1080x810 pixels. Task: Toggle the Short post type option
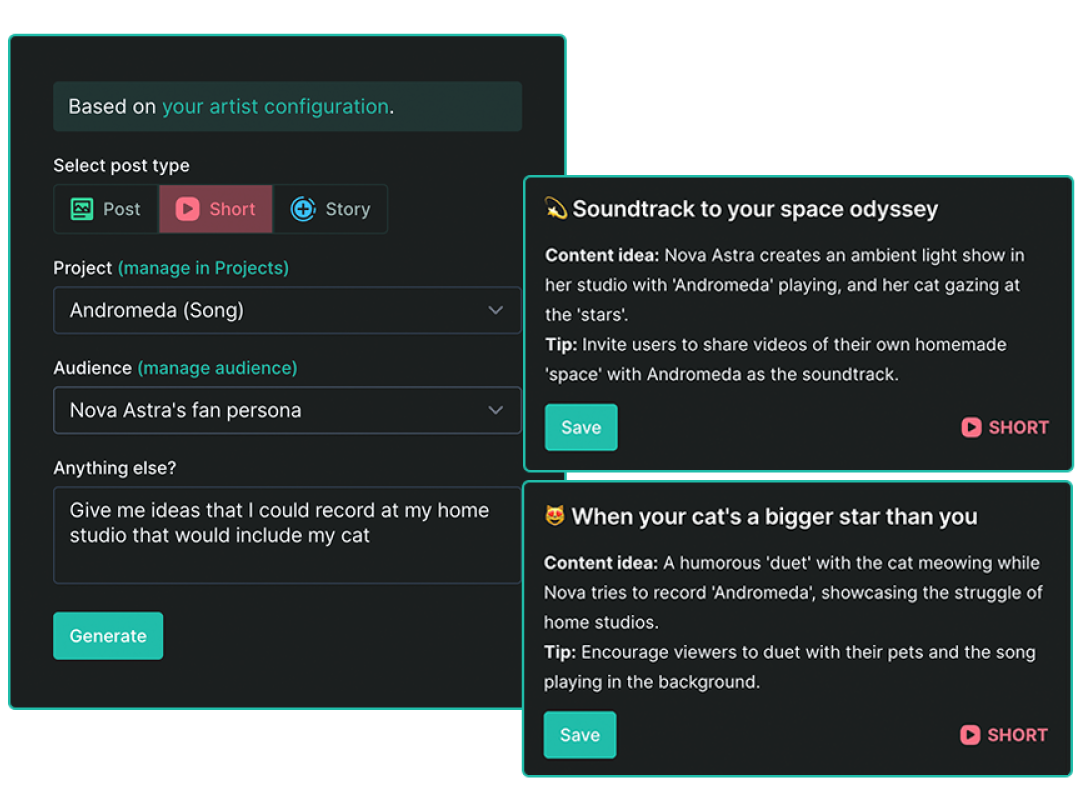(215, 209)
